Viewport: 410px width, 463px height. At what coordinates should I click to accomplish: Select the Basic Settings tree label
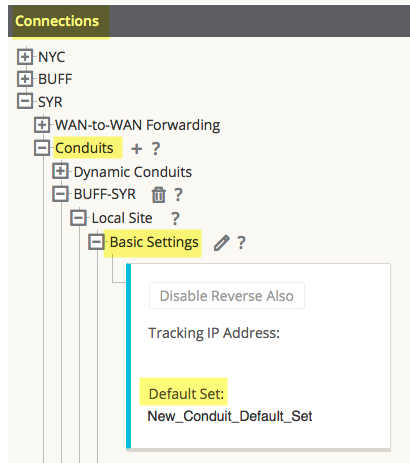(154, 242)
